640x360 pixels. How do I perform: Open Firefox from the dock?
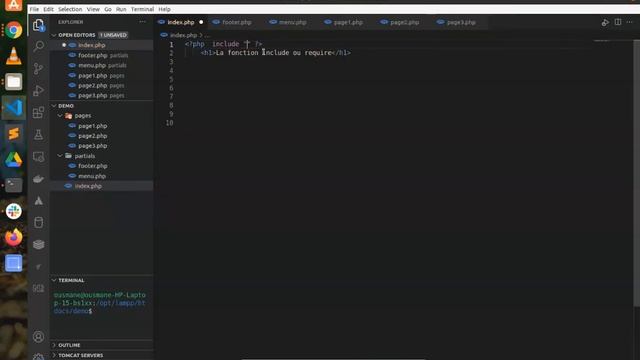(13, 237)
